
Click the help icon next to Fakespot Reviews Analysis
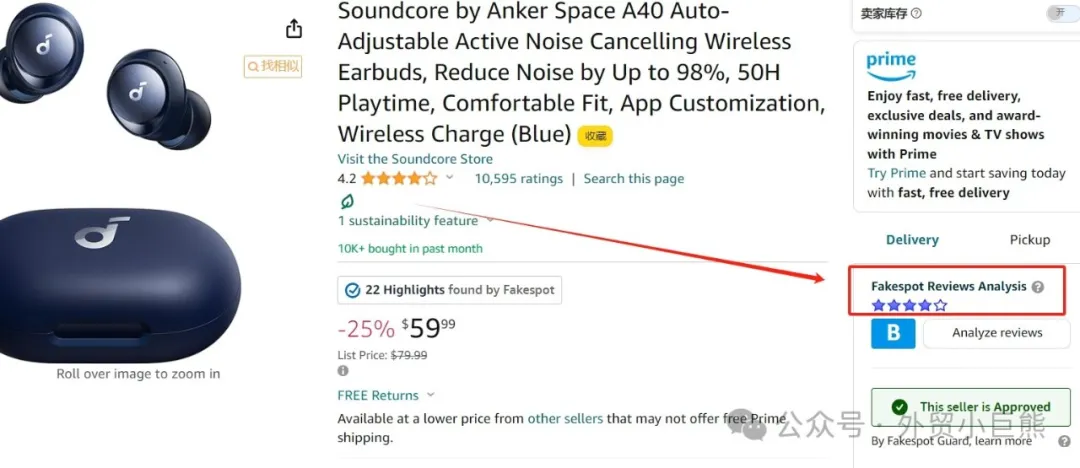1037,287
